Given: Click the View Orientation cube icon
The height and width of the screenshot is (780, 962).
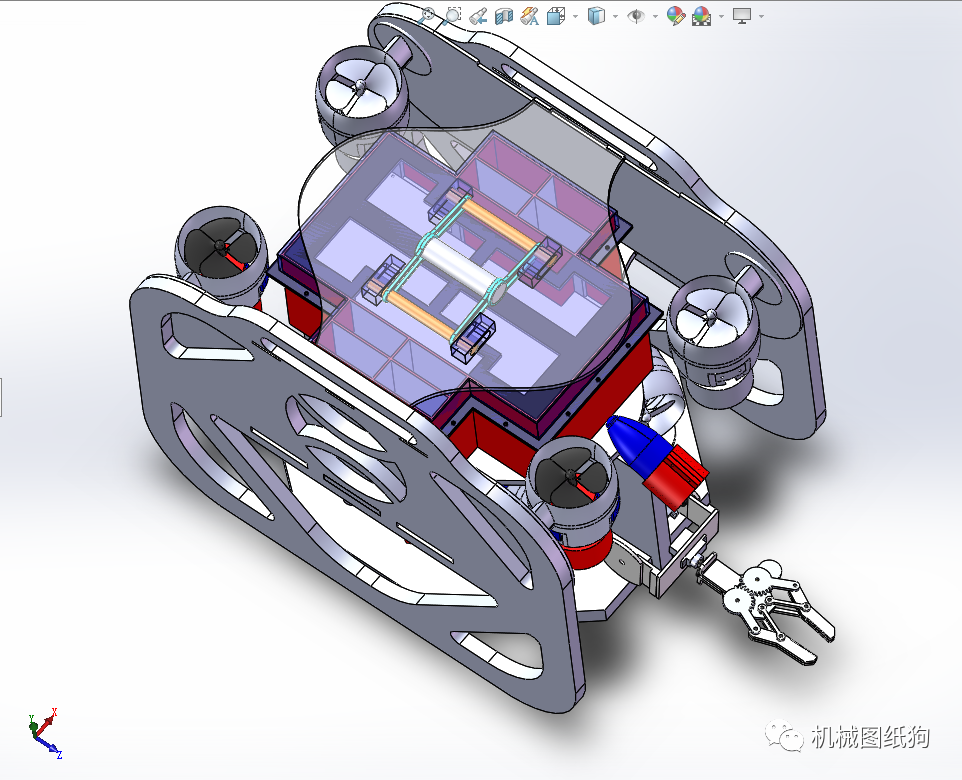Looking at the screenshot, I should coord(555,15).
